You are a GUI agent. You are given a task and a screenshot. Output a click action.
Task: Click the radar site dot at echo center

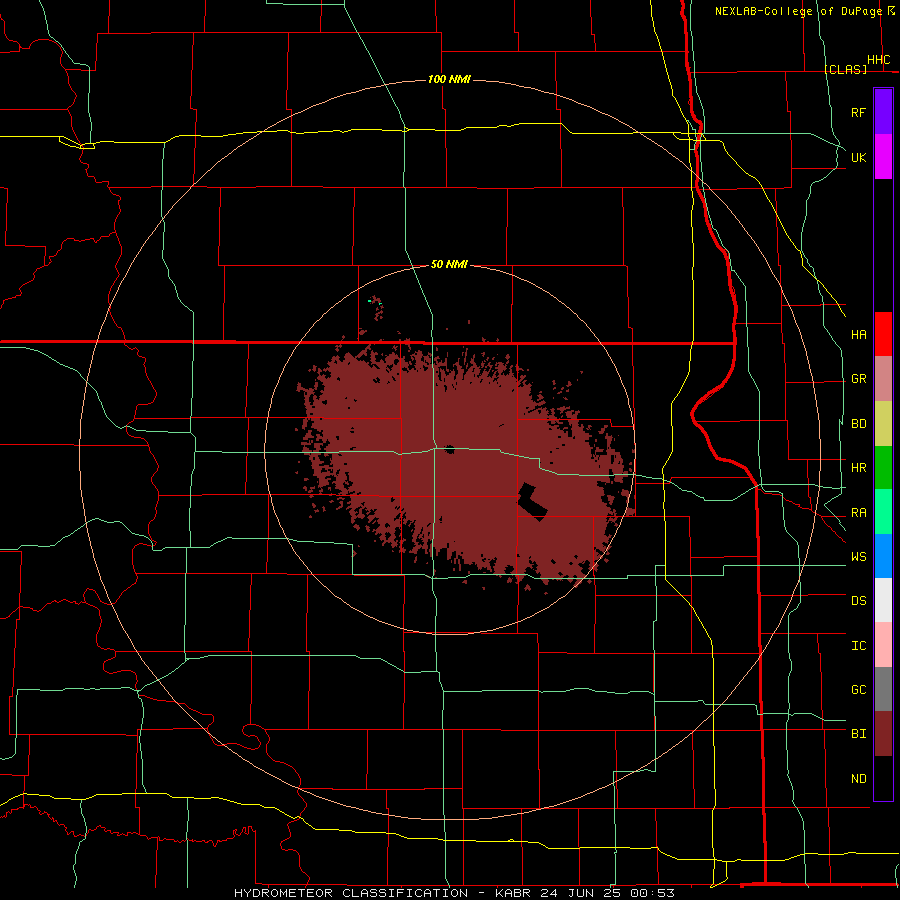449,449
